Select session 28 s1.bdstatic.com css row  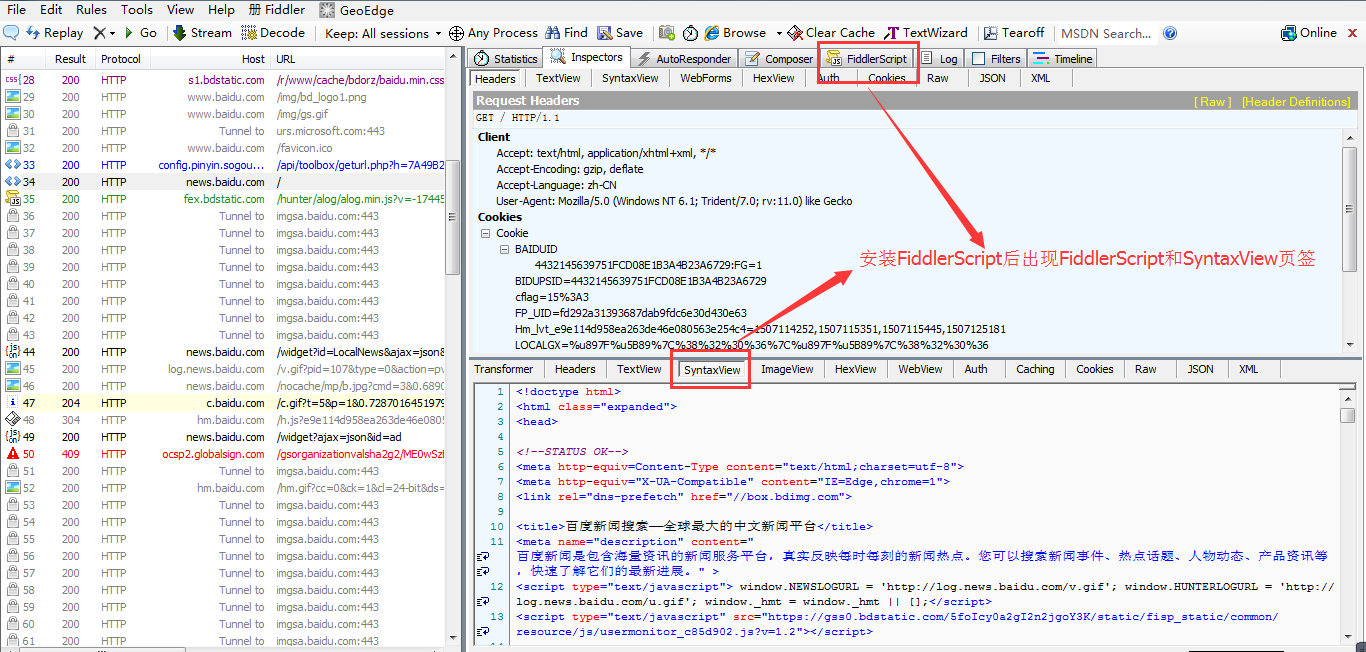point(224,80)
